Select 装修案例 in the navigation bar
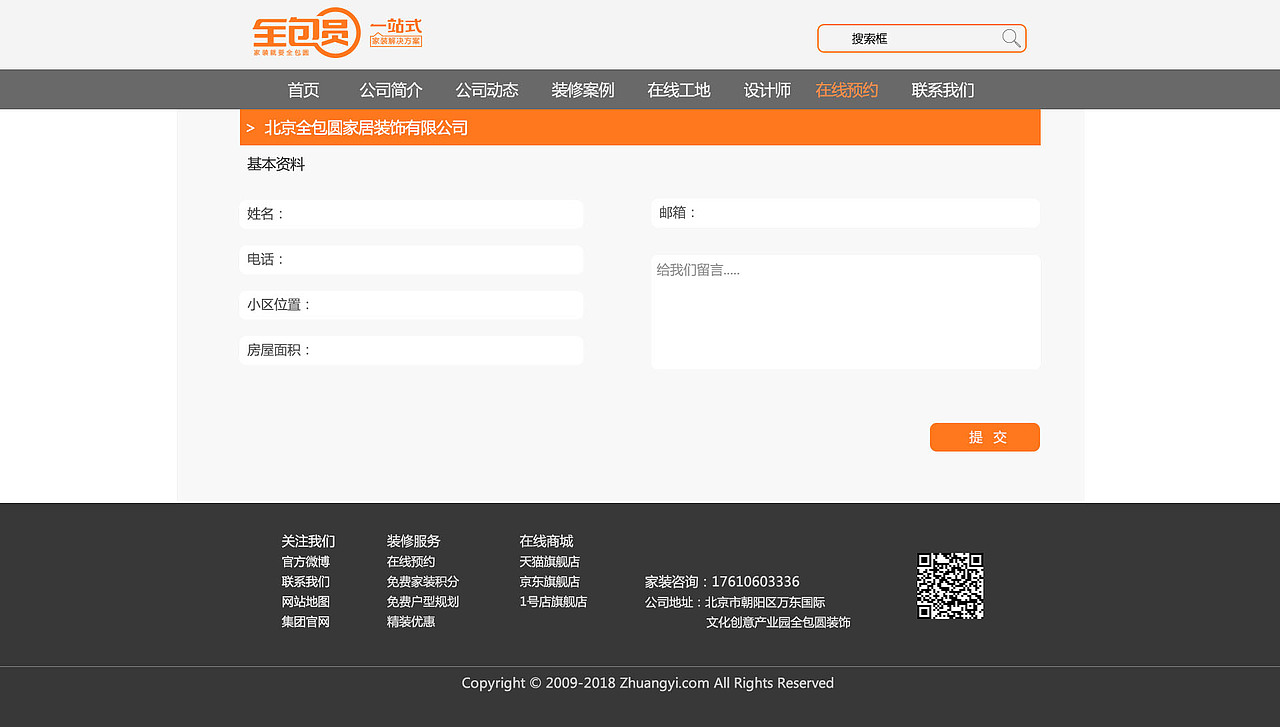Image resolution: width=1280 pixels, height=727 pixels. 583,90
